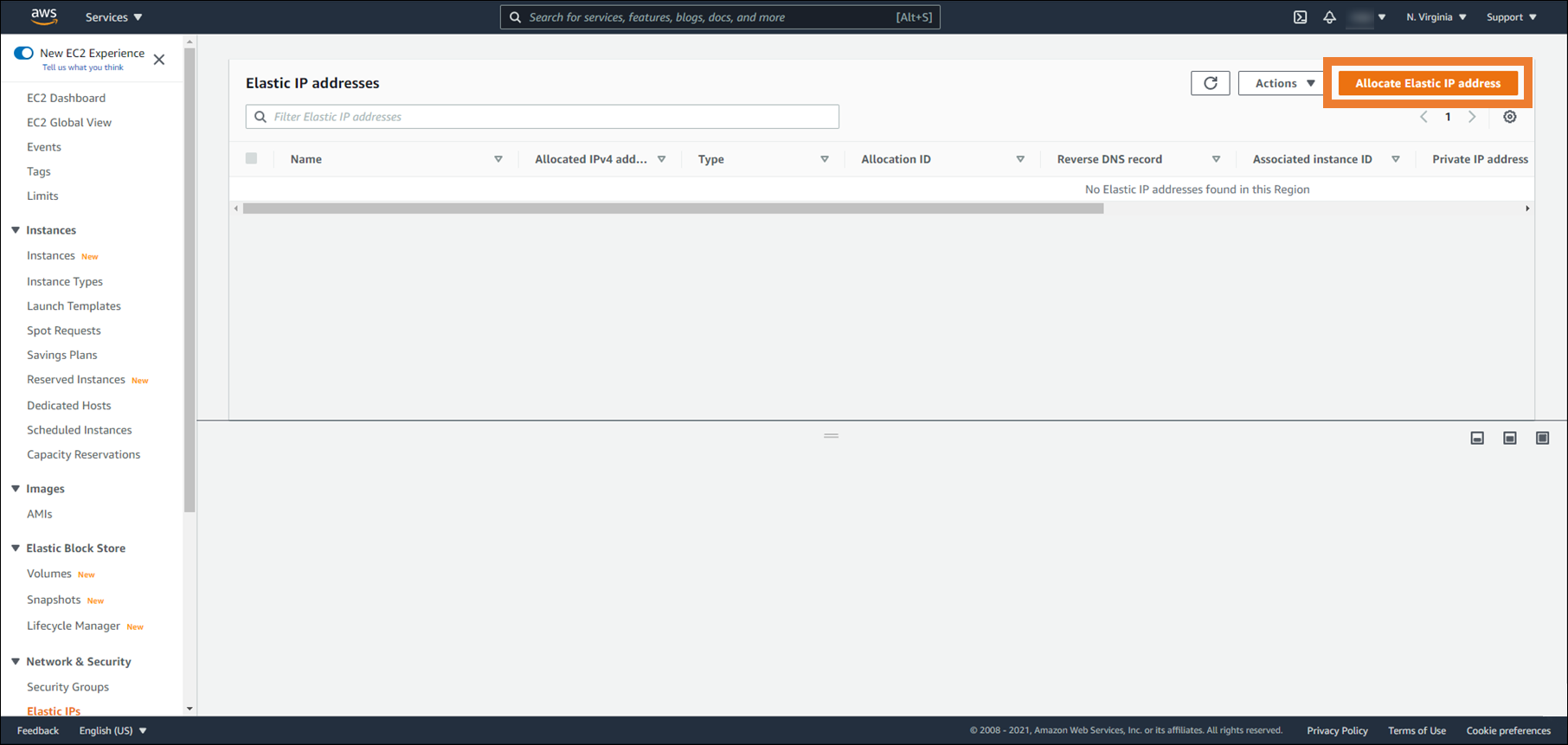The width and height of the screenshot is (1568, 745).
Task: Open EC2 Dashboard in sidebar
Action: click(66, 98)
